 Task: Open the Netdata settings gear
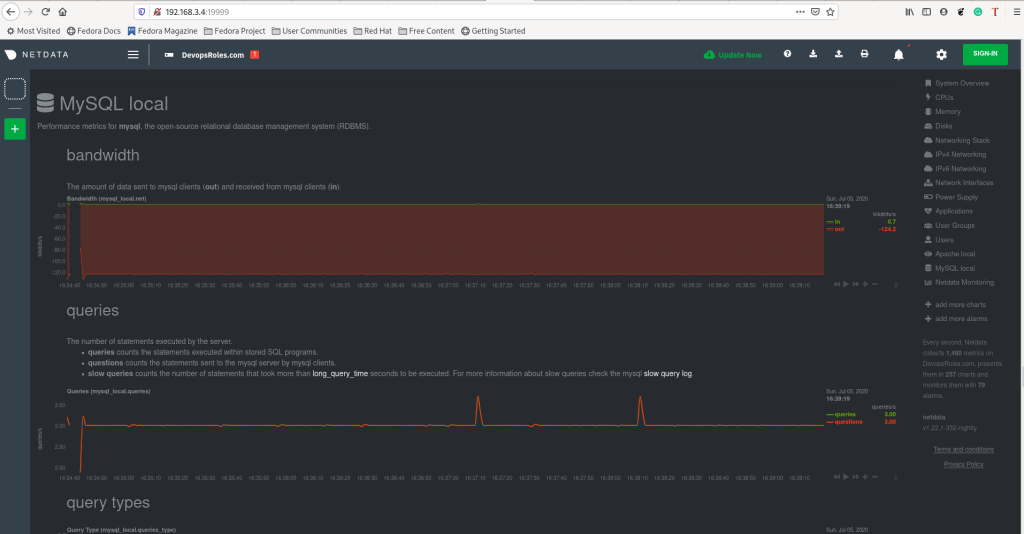click(x=941, y=55)
